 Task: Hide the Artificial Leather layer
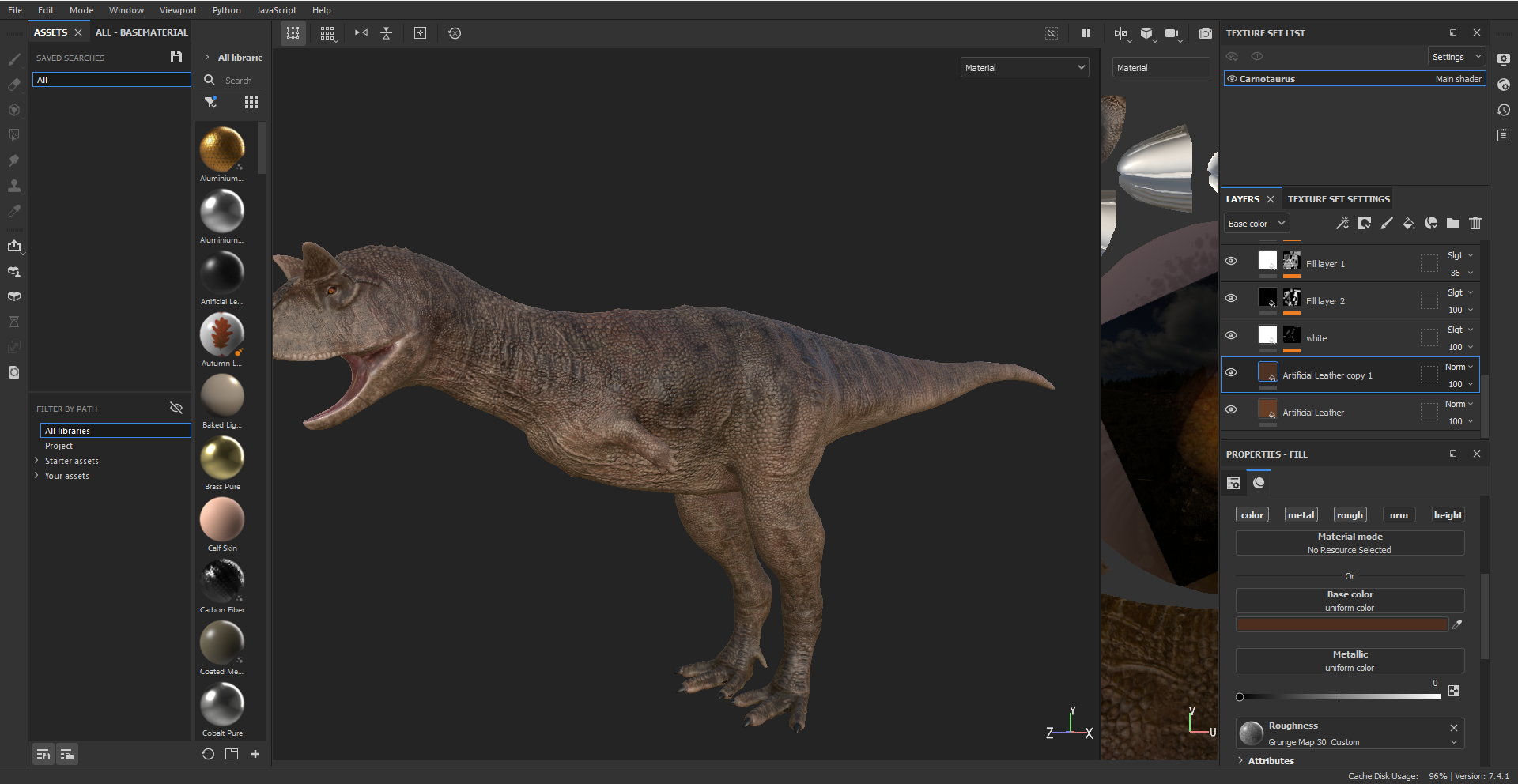click(1232, 409)
